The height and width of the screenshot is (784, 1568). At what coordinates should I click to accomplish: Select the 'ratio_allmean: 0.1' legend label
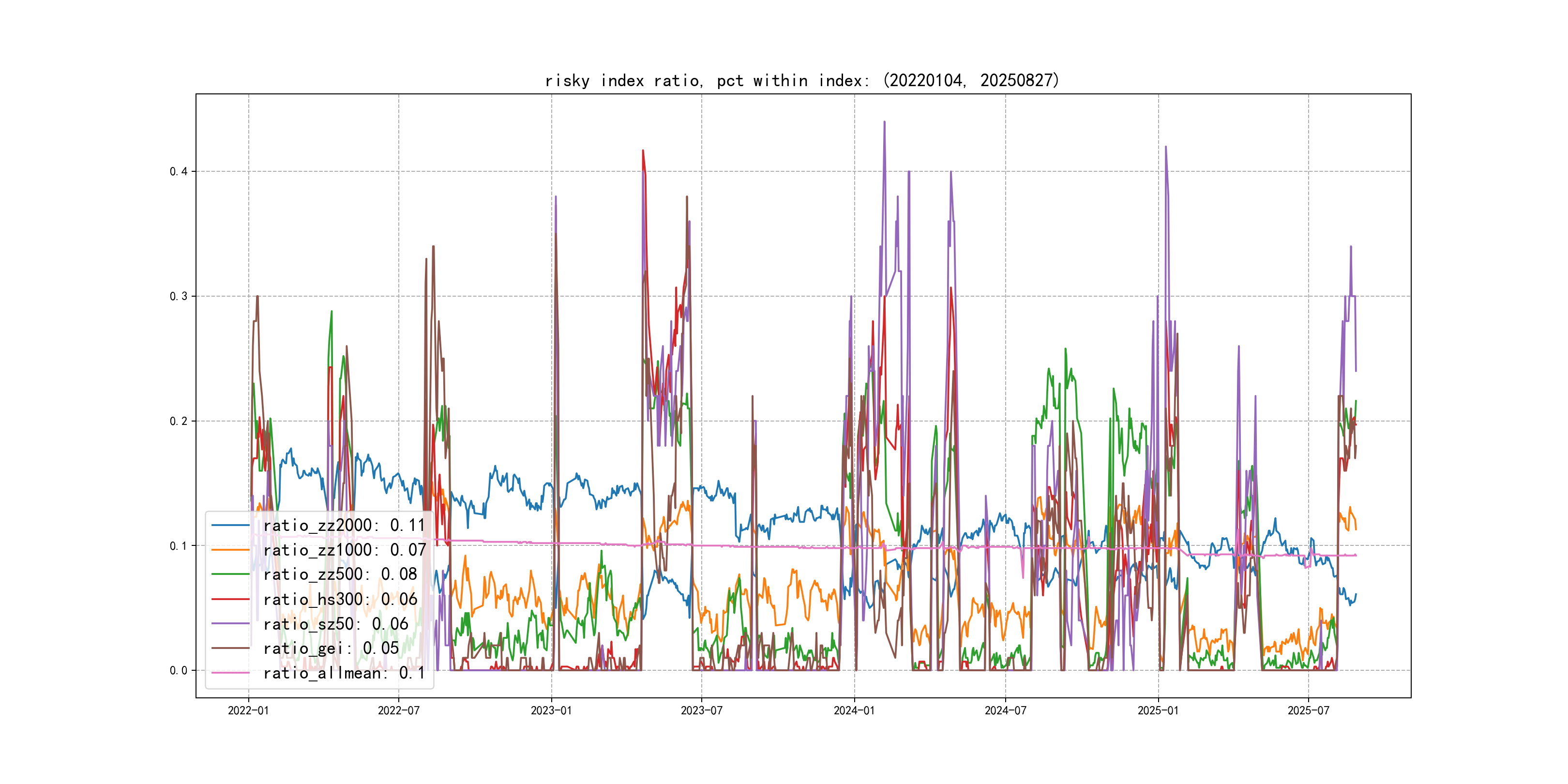tap(344, 673)
